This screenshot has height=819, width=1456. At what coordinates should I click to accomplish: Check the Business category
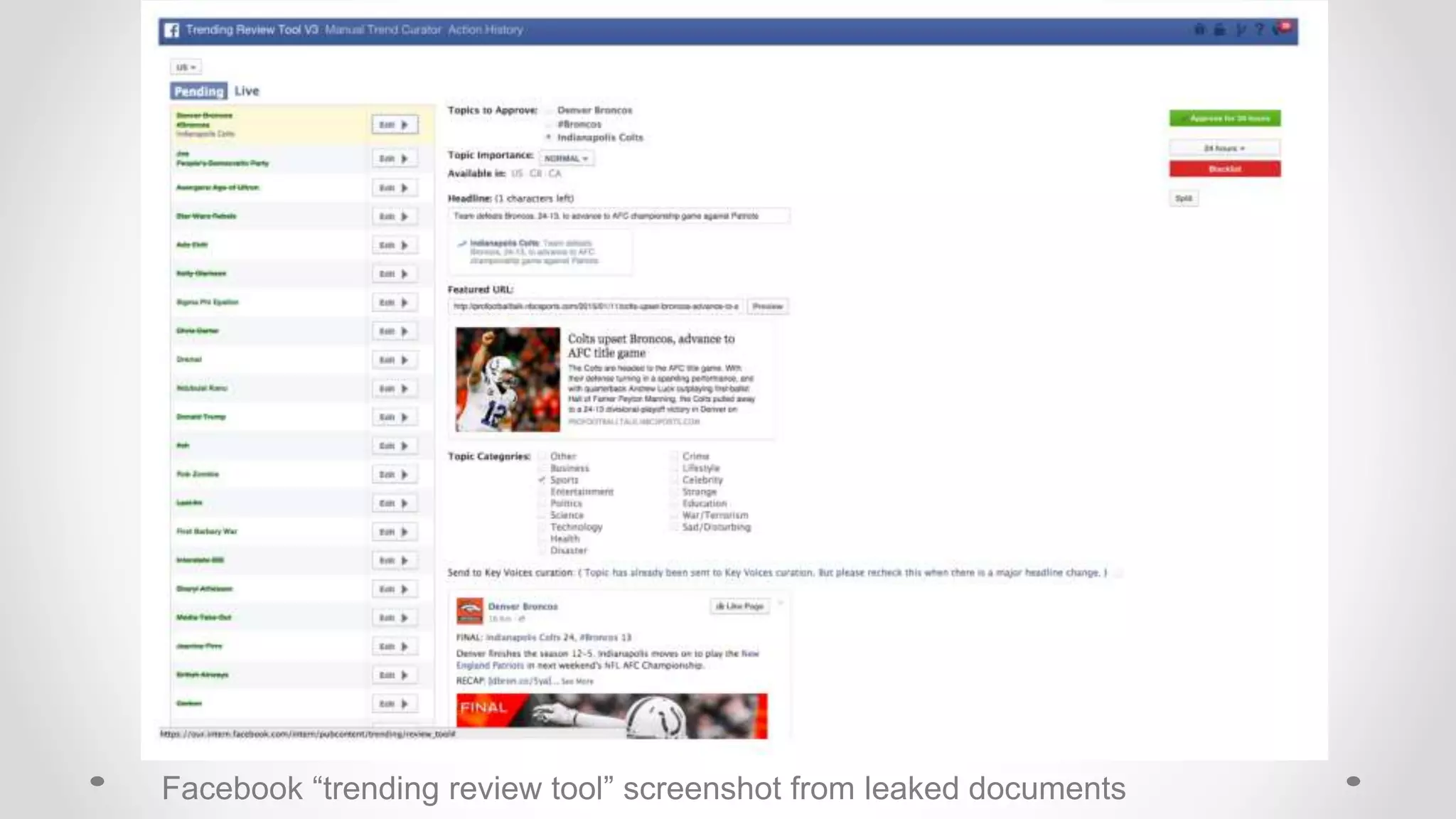pyautogui.click(x=542, y=468)
